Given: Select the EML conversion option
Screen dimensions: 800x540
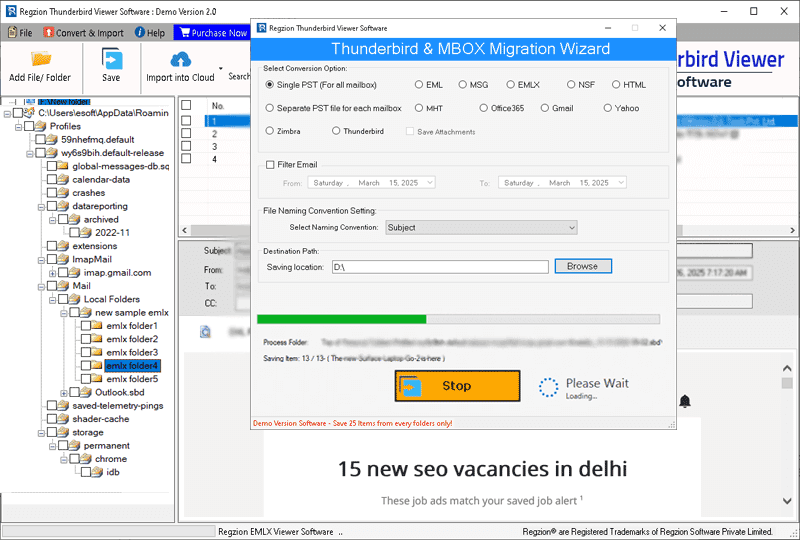Looking at the screenshot, I should click(419, 85).
